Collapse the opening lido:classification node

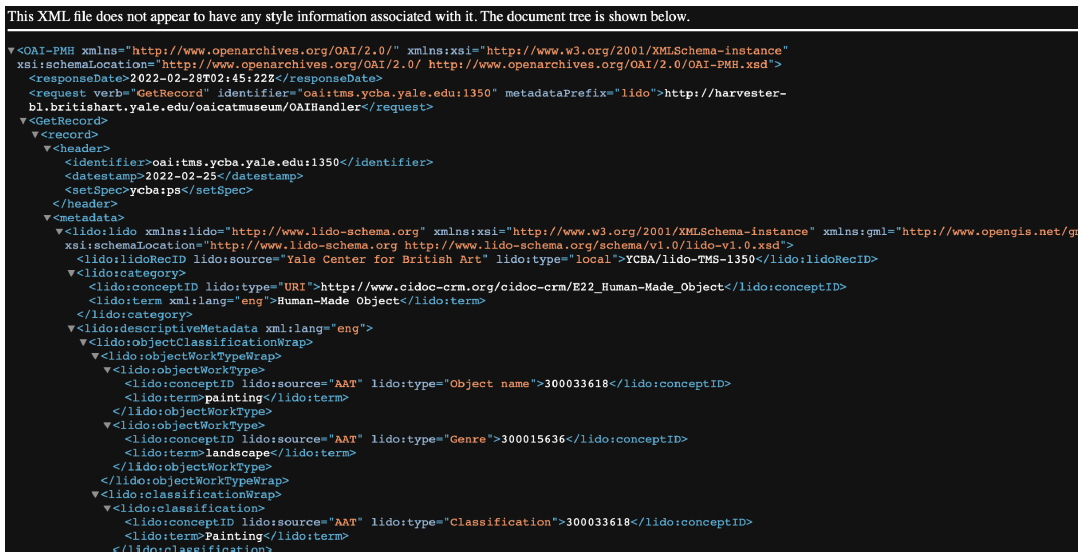[x=107, y=509]
